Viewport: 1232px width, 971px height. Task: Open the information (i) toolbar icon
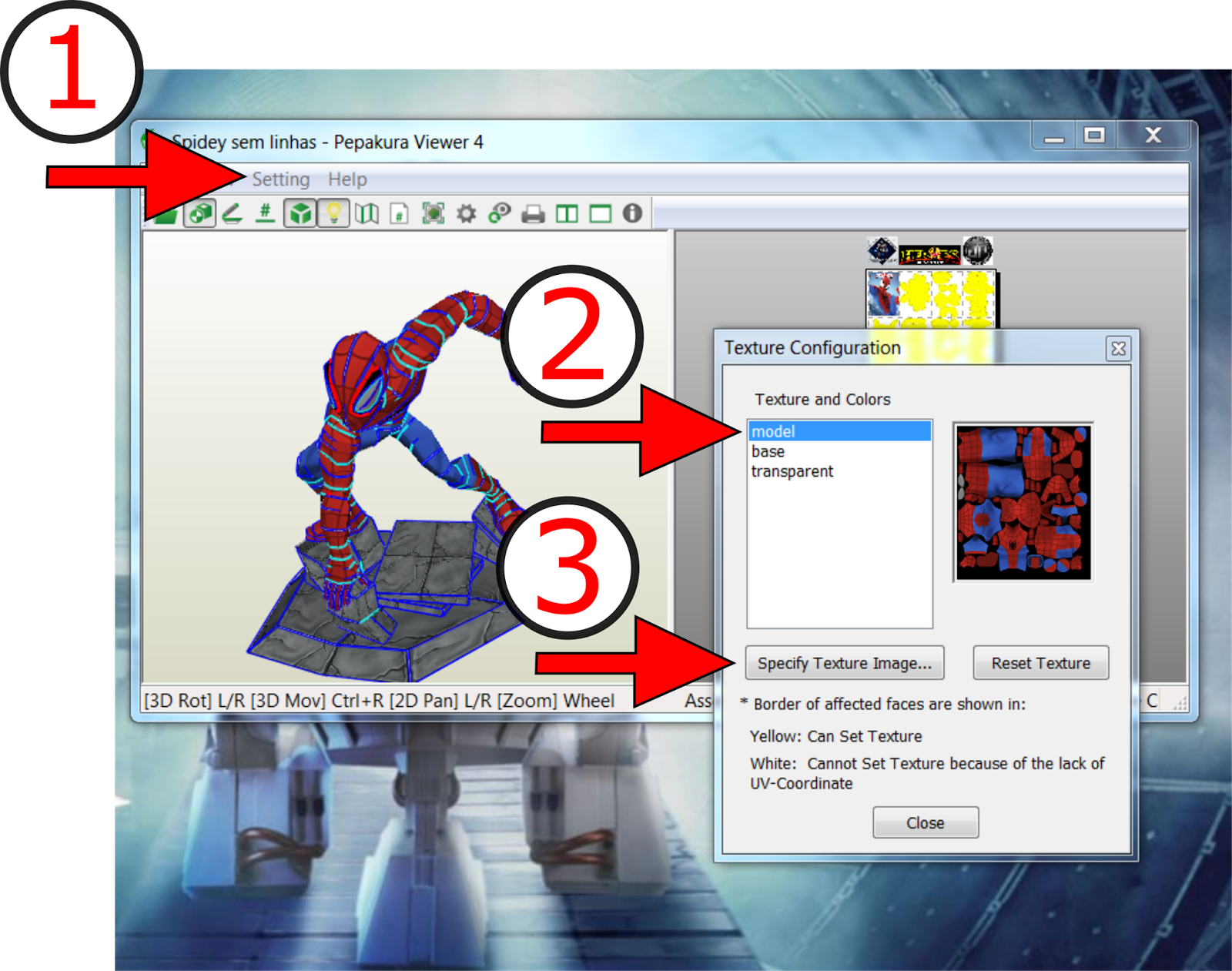632,213
